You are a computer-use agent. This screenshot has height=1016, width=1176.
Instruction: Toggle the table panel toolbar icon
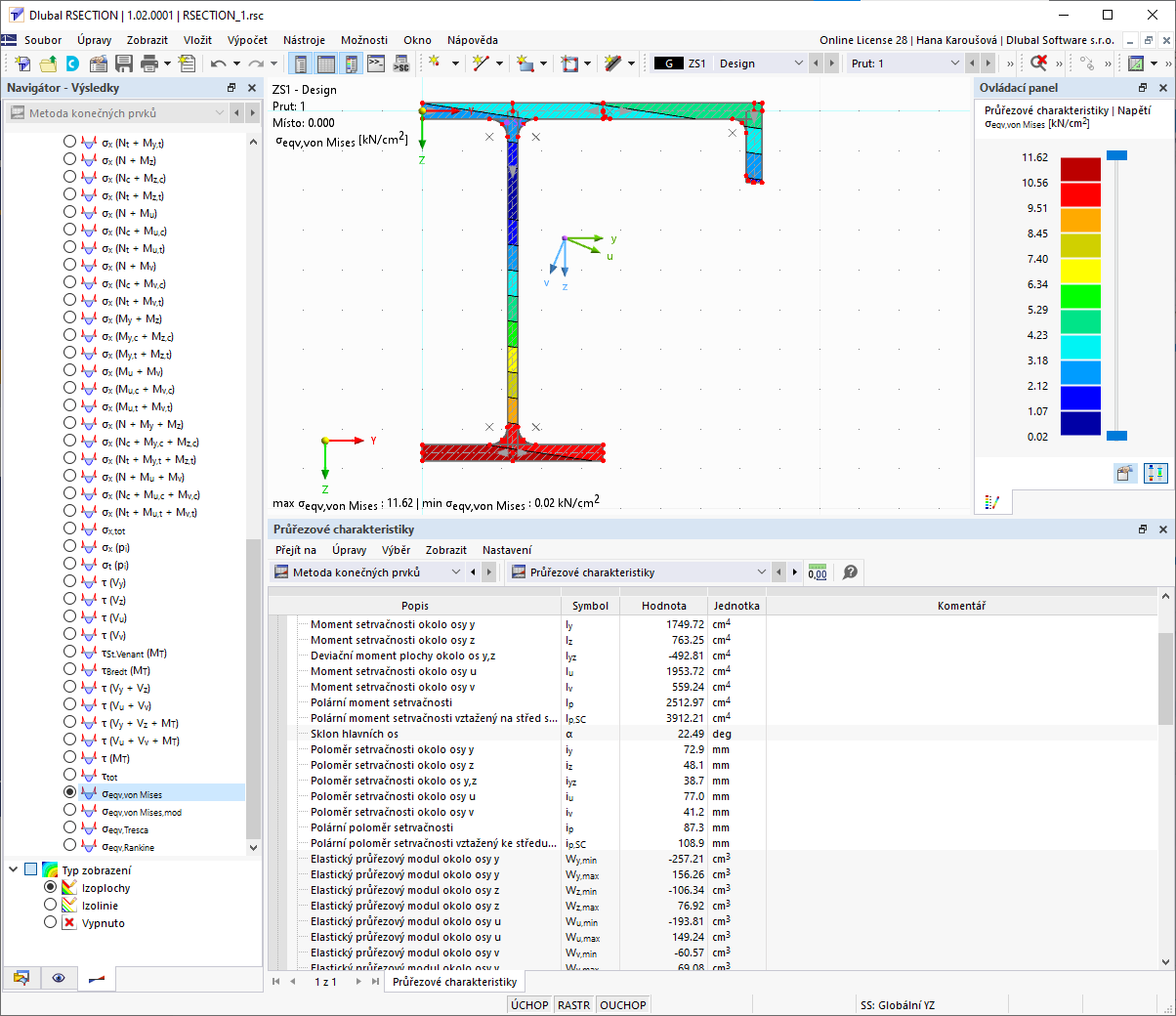pos(326,63)
